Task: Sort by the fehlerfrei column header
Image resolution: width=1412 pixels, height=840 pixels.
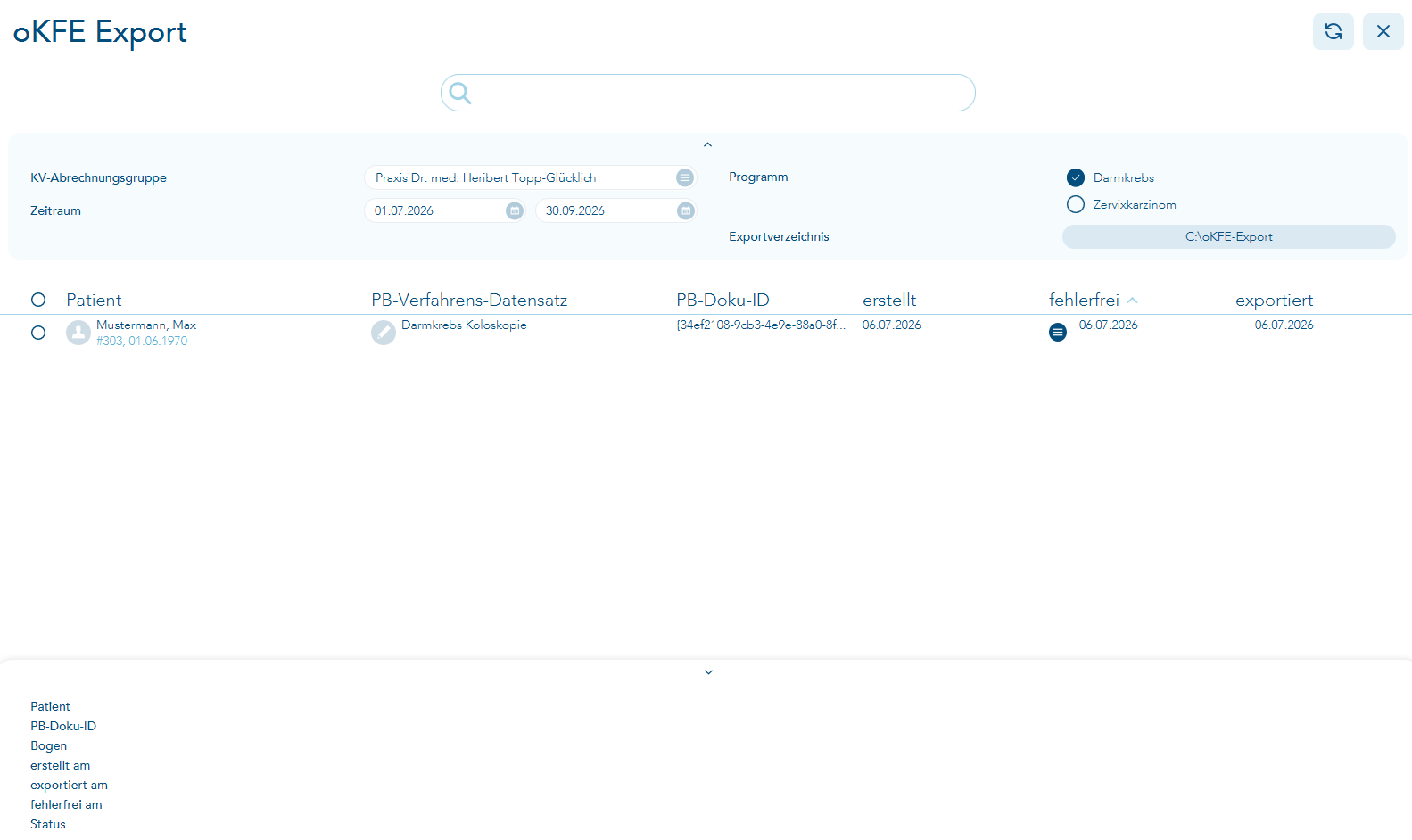Action: tap(1084, 301)
